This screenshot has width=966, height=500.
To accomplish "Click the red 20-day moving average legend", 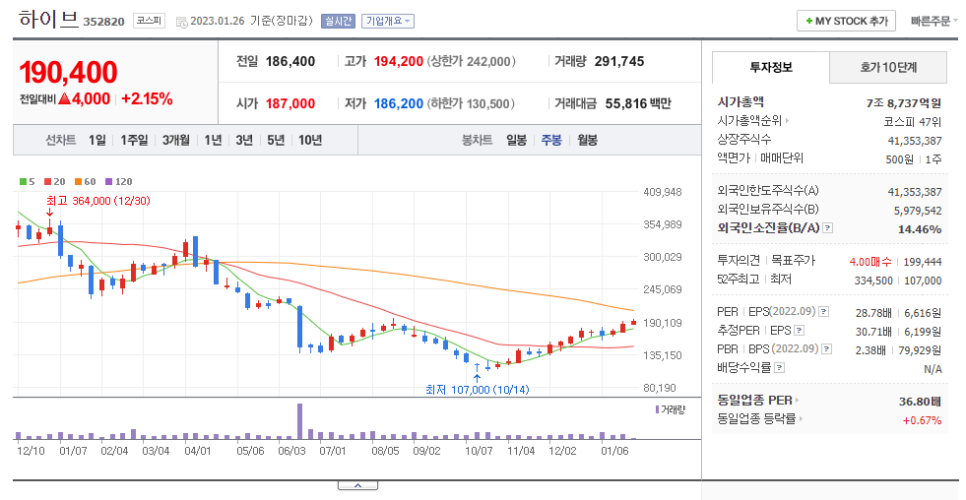I will pyautogui.click(x=55, y=182).
